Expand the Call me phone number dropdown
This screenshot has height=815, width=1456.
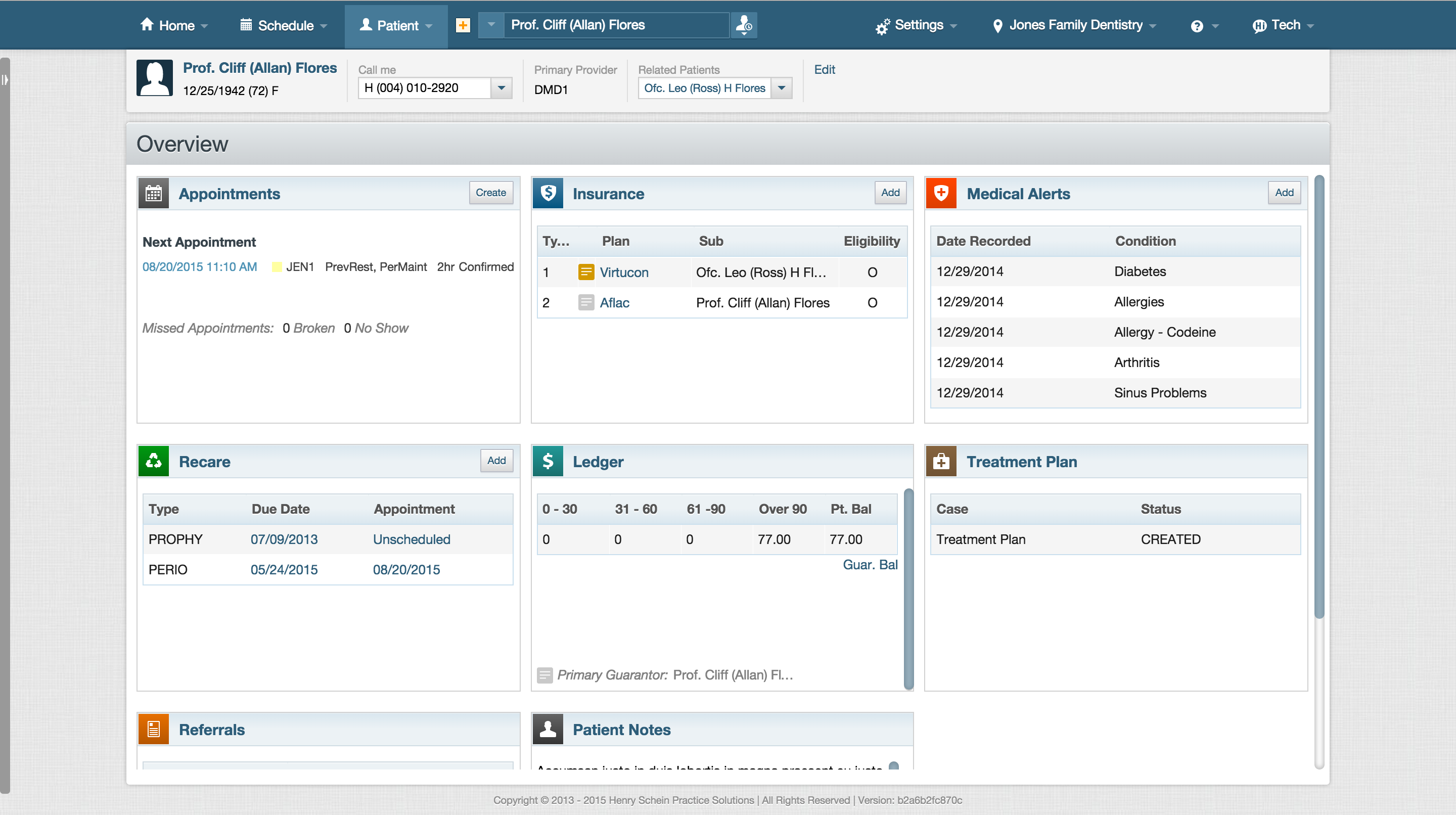pos(503,88)
